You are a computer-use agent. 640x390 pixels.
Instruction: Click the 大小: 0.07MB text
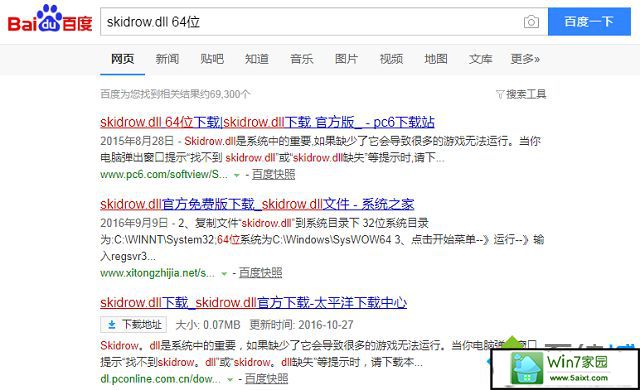click(x=208, y=325)
